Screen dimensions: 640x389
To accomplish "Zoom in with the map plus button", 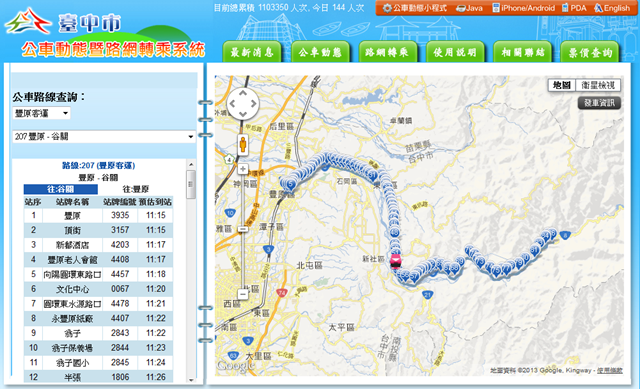I will tap(243, 169).
